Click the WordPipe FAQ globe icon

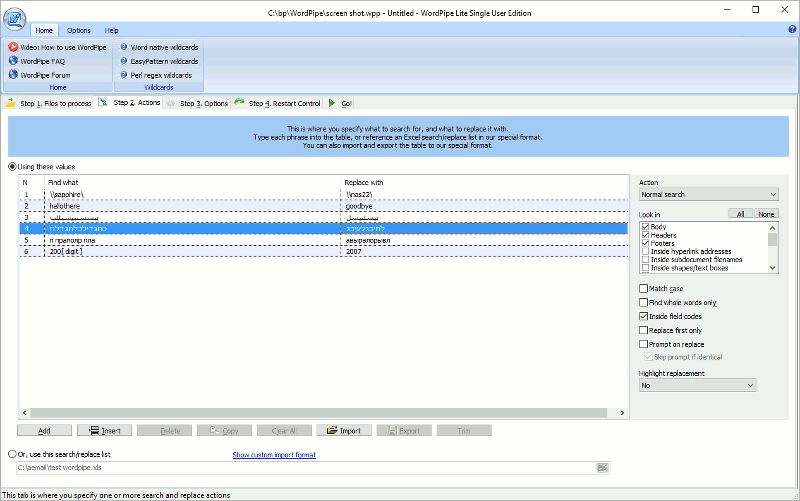click(x=13, y=61)
